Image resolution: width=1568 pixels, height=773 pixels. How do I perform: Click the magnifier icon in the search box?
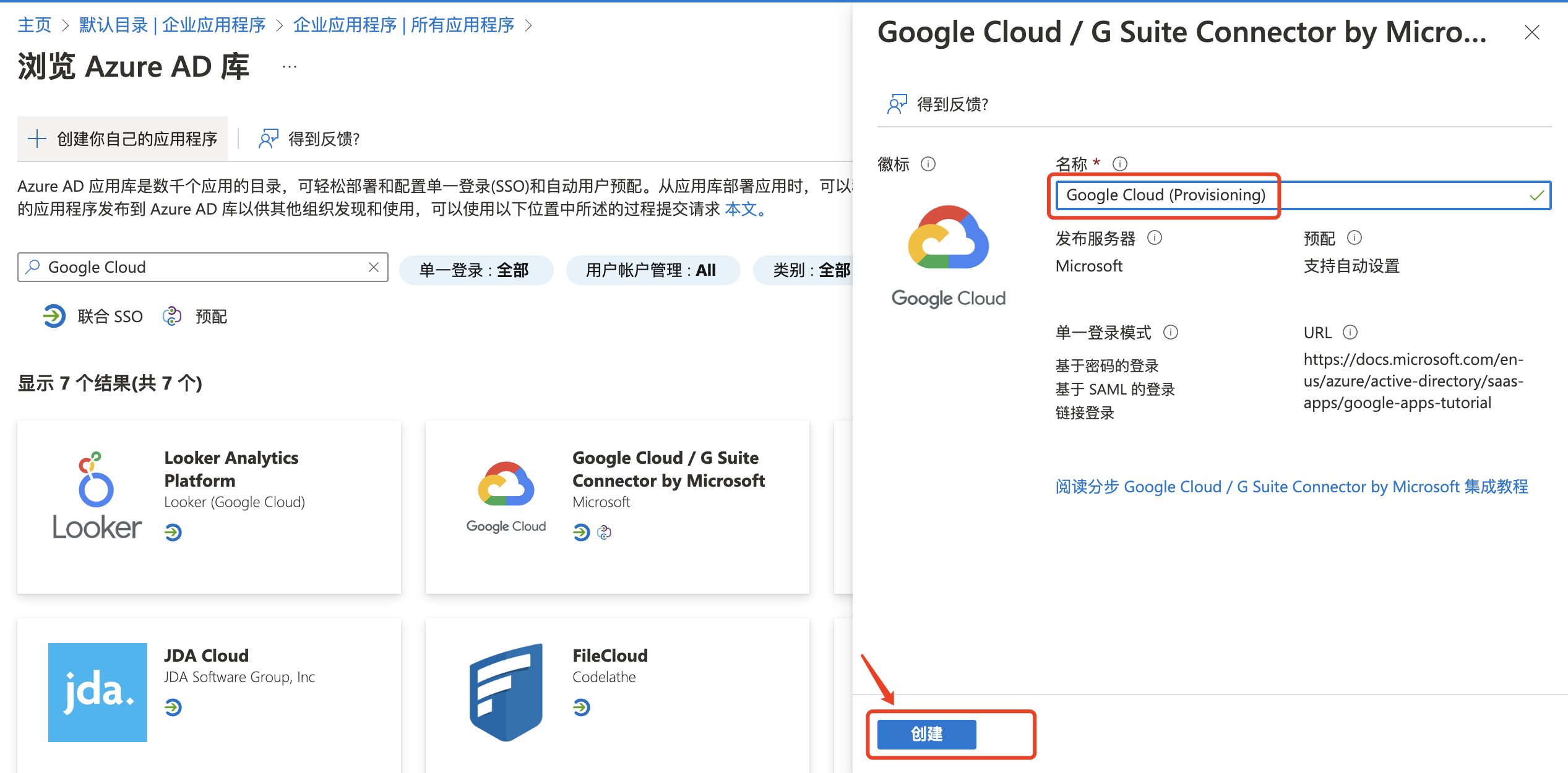pyautogui.click(x=33, y=267)
